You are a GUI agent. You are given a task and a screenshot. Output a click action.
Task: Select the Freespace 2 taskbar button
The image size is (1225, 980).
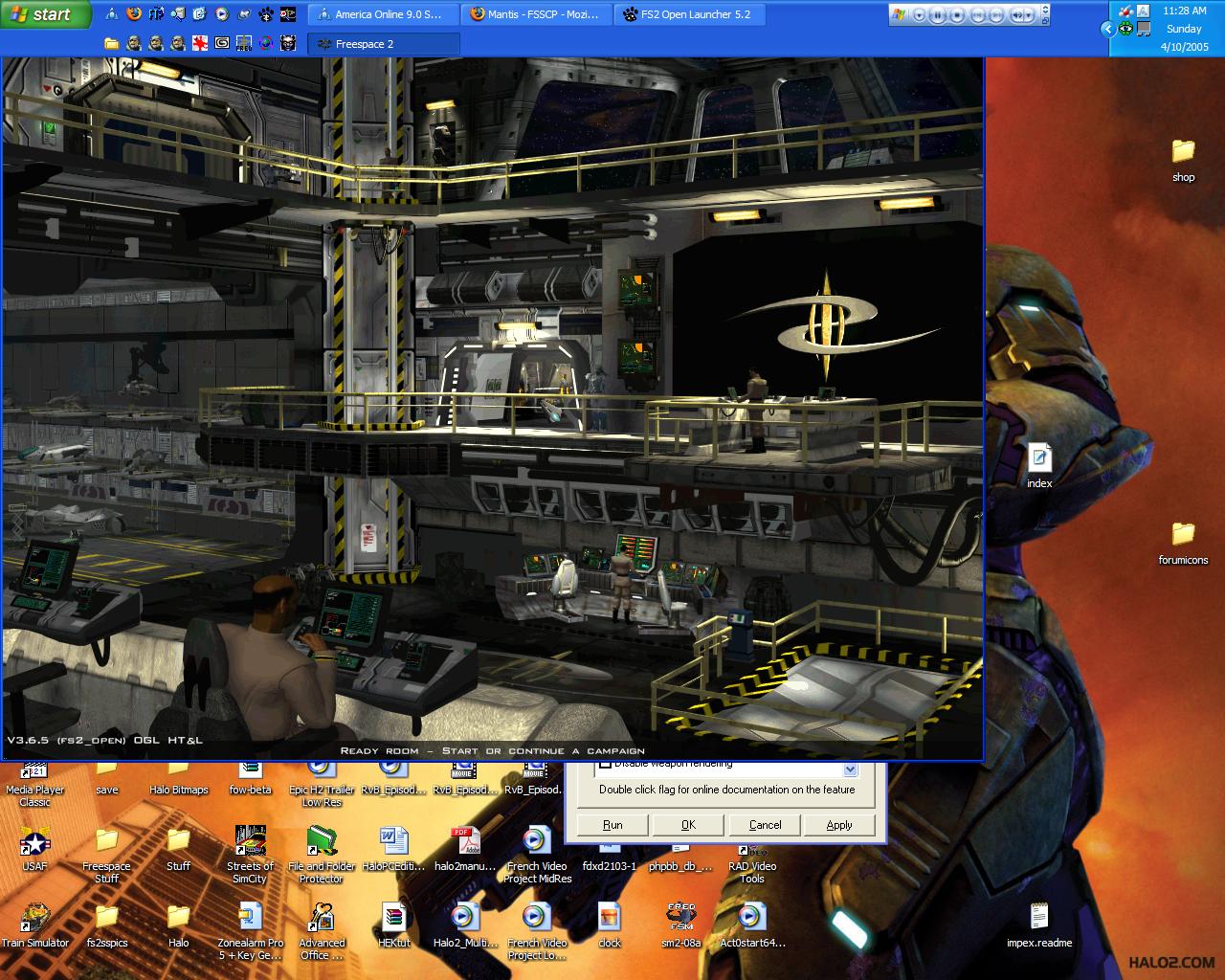click(x=383, y=44)
